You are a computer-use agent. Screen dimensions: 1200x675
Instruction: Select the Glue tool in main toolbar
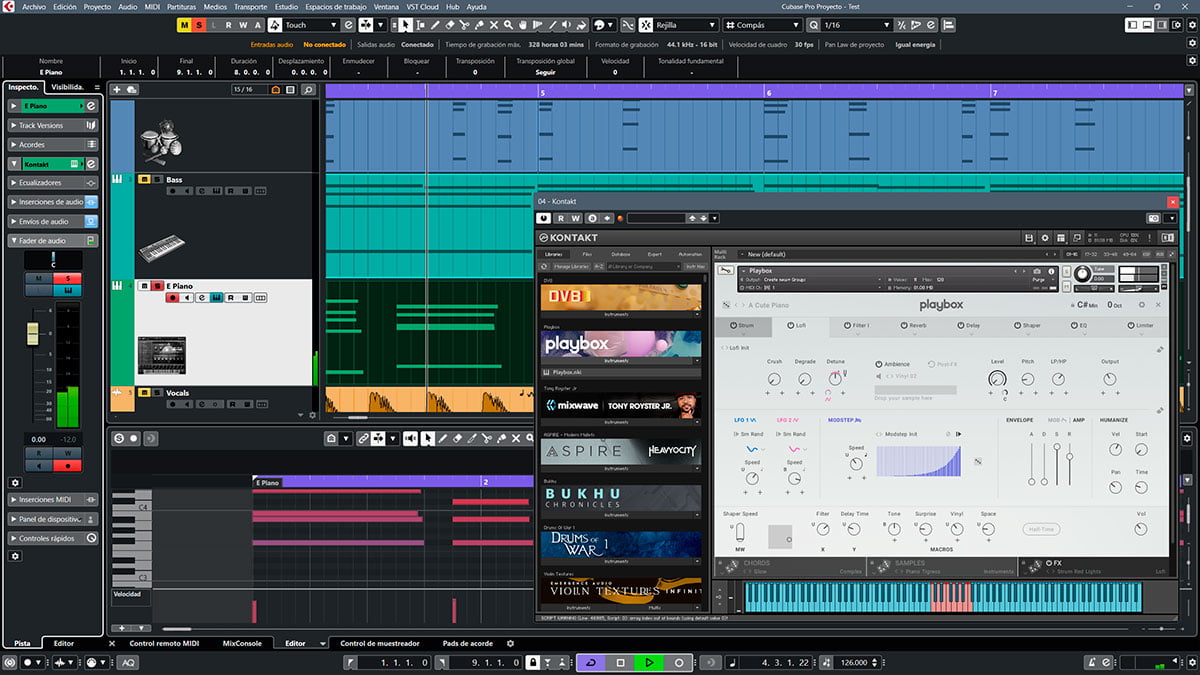(x=480, y=24)
